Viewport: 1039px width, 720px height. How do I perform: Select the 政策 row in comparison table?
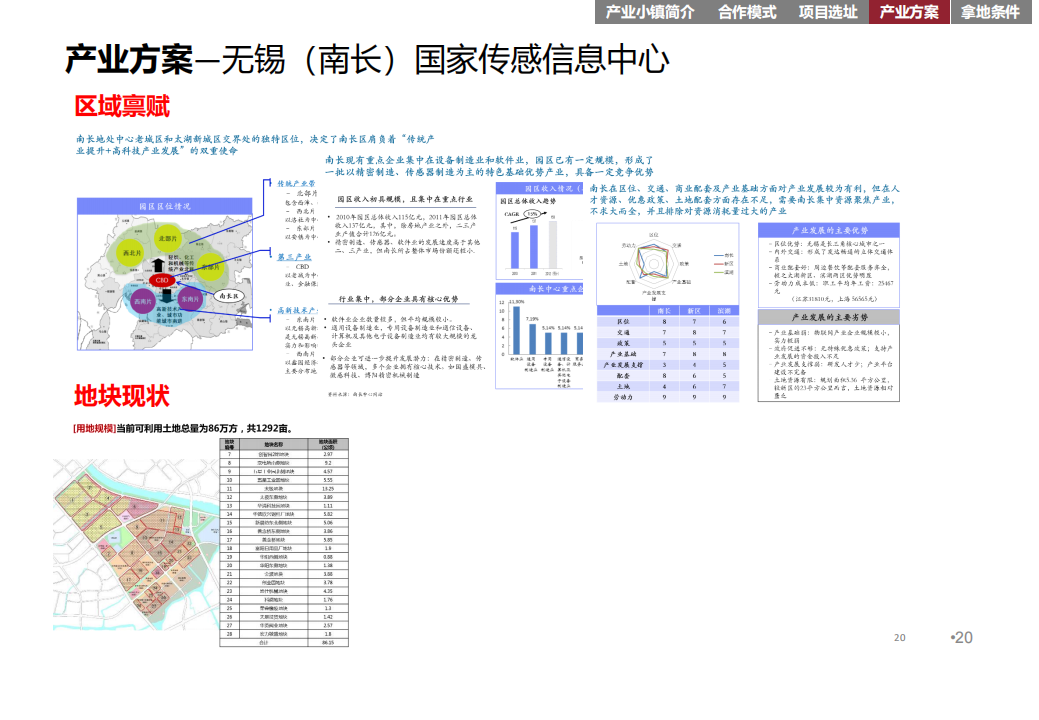(668, 343)
